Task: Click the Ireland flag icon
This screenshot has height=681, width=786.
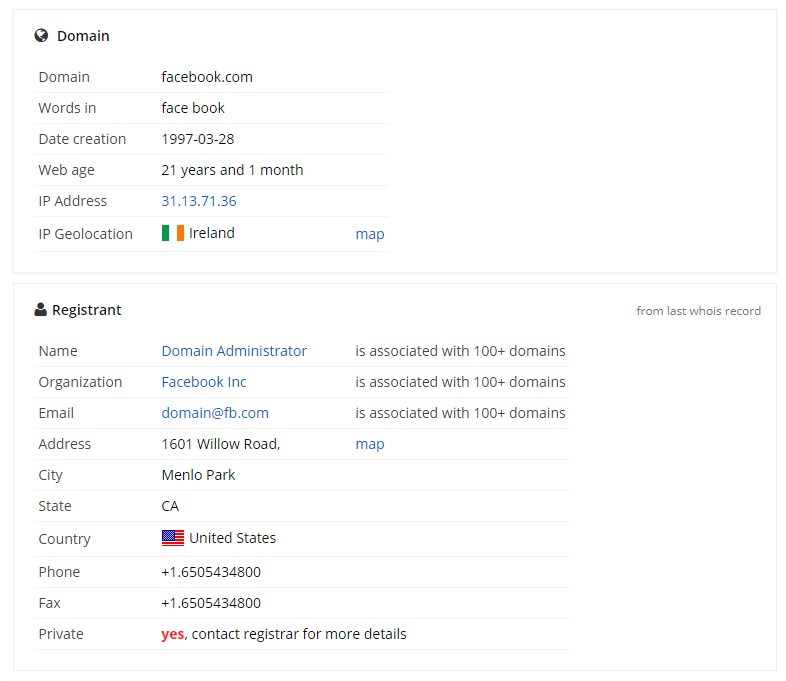Action: point(172,233)
